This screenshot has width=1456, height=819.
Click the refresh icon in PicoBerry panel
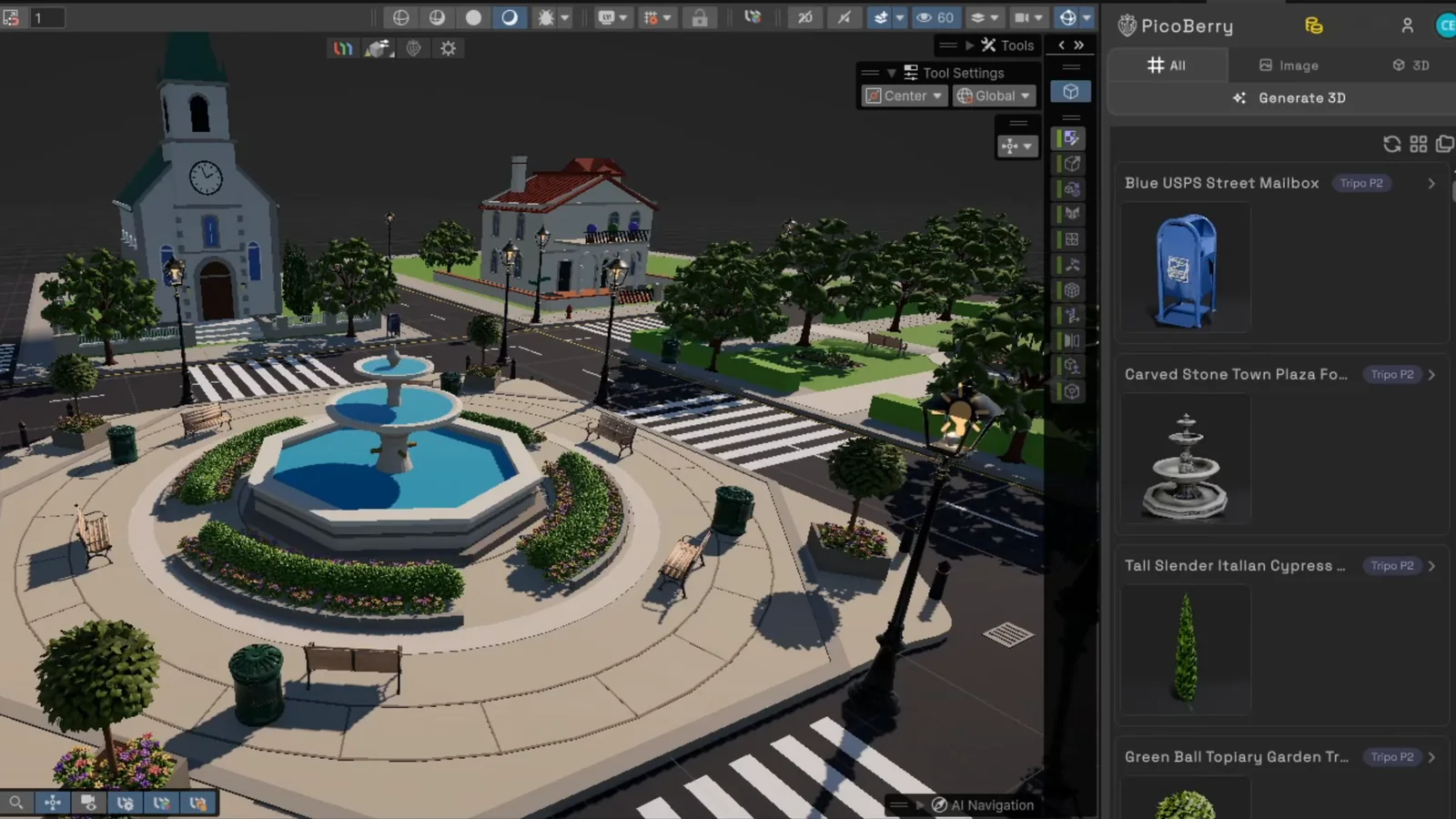click(x=1391, y=144)
